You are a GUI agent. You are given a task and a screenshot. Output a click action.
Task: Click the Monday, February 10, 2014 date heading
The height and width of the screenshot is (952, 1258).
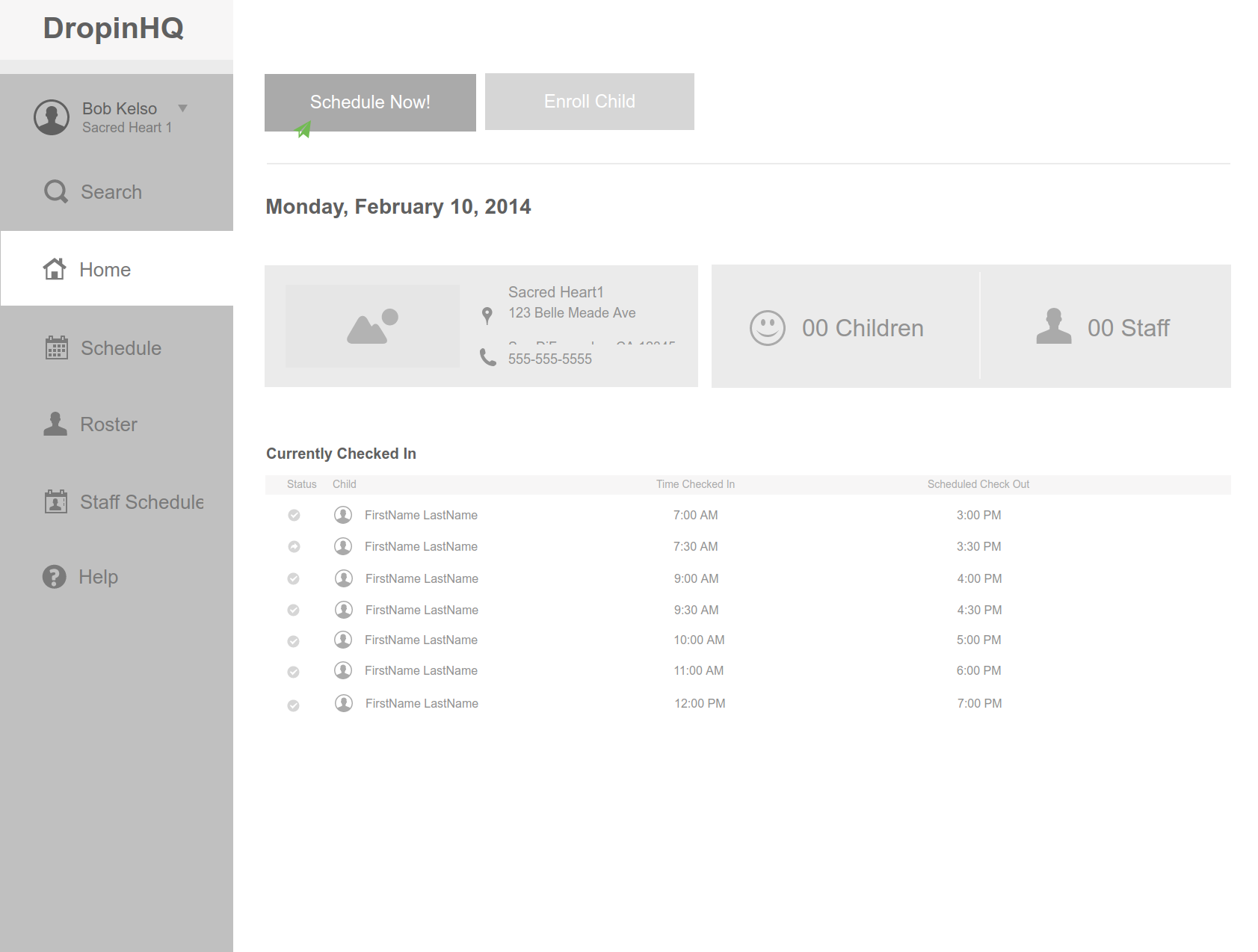(398, 207)
